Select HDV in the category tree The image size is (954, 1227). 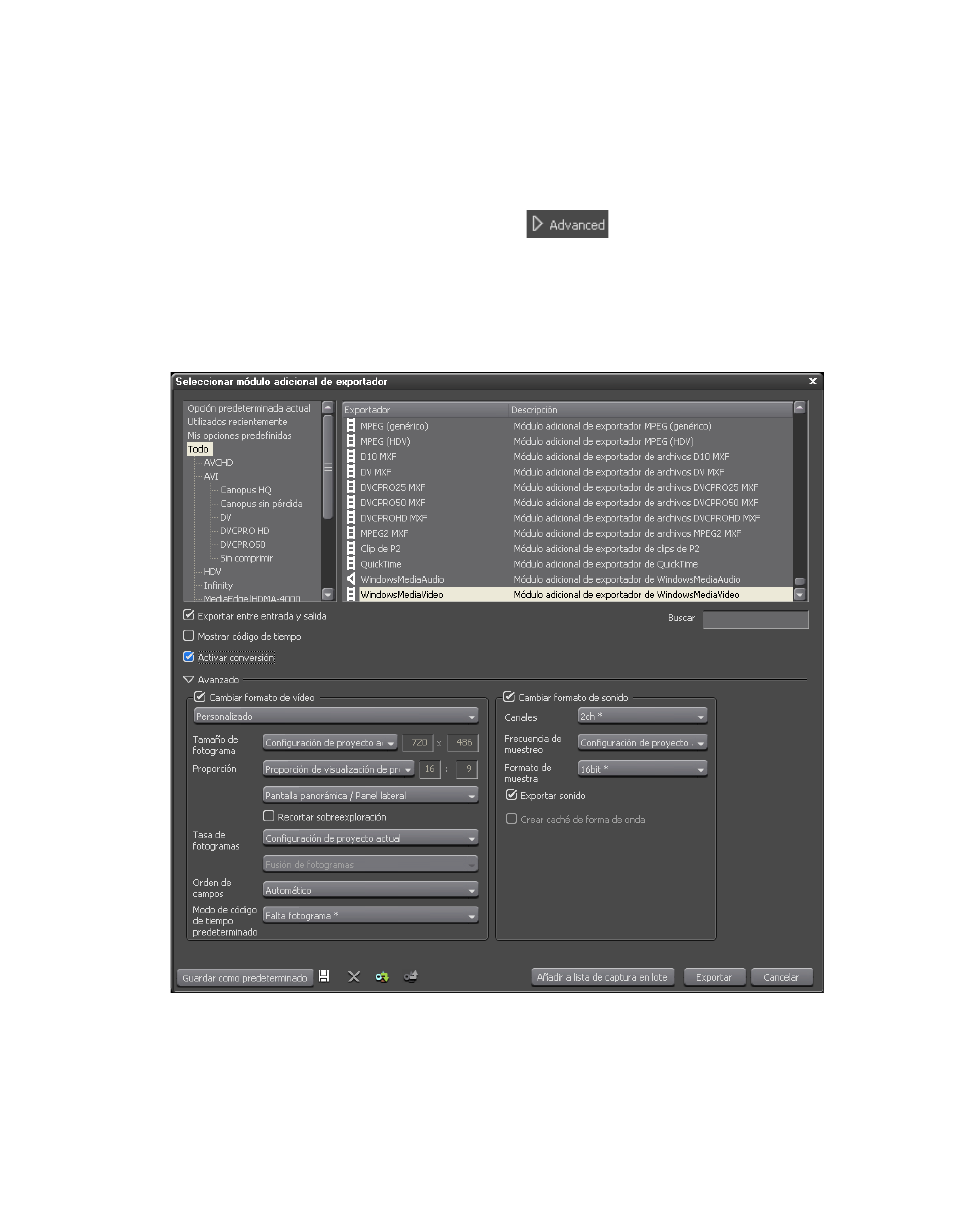pos(212,571)
